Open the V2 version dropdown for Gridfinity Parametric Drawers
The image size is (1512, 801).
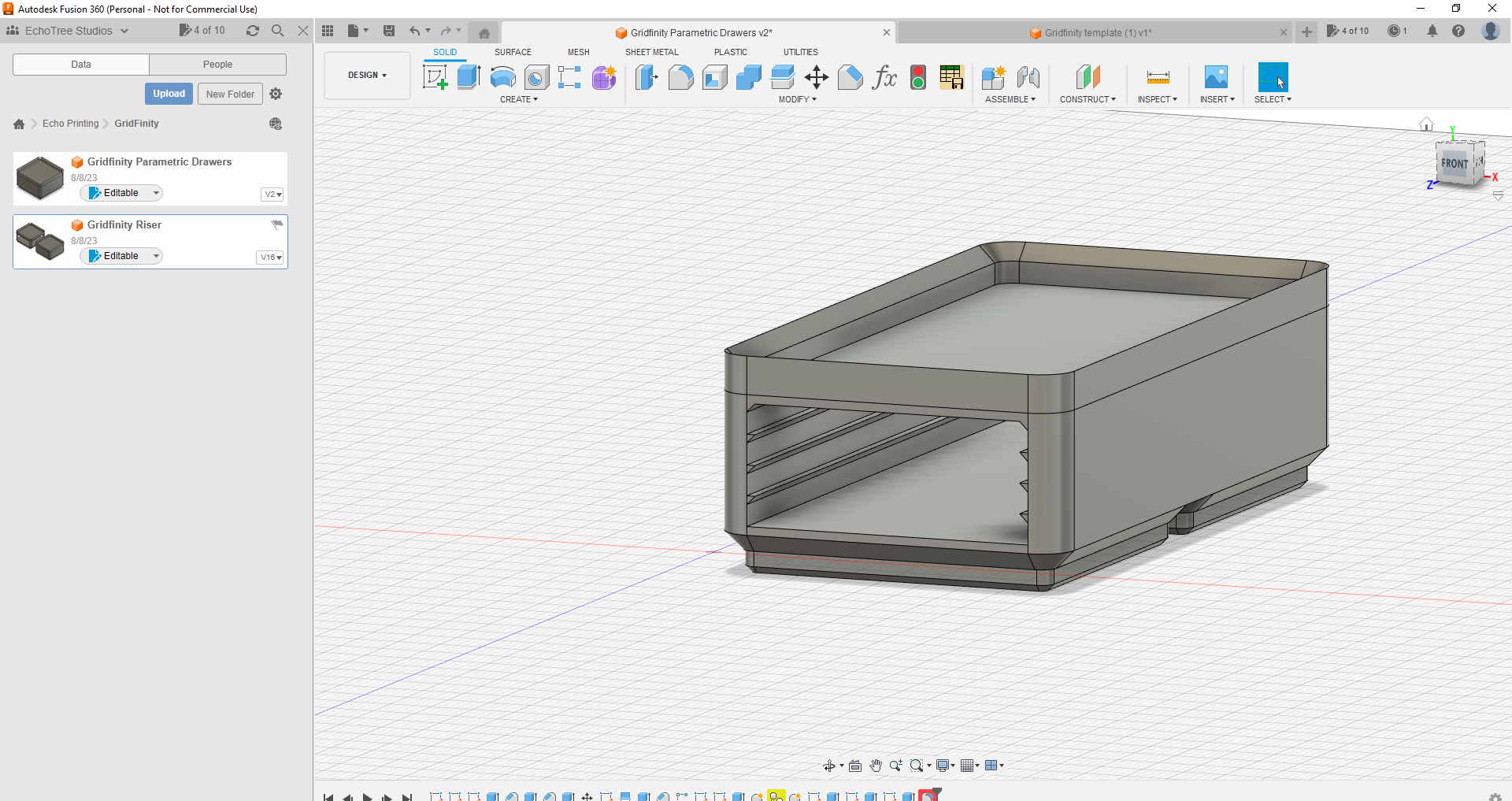[x=272, y=194]
